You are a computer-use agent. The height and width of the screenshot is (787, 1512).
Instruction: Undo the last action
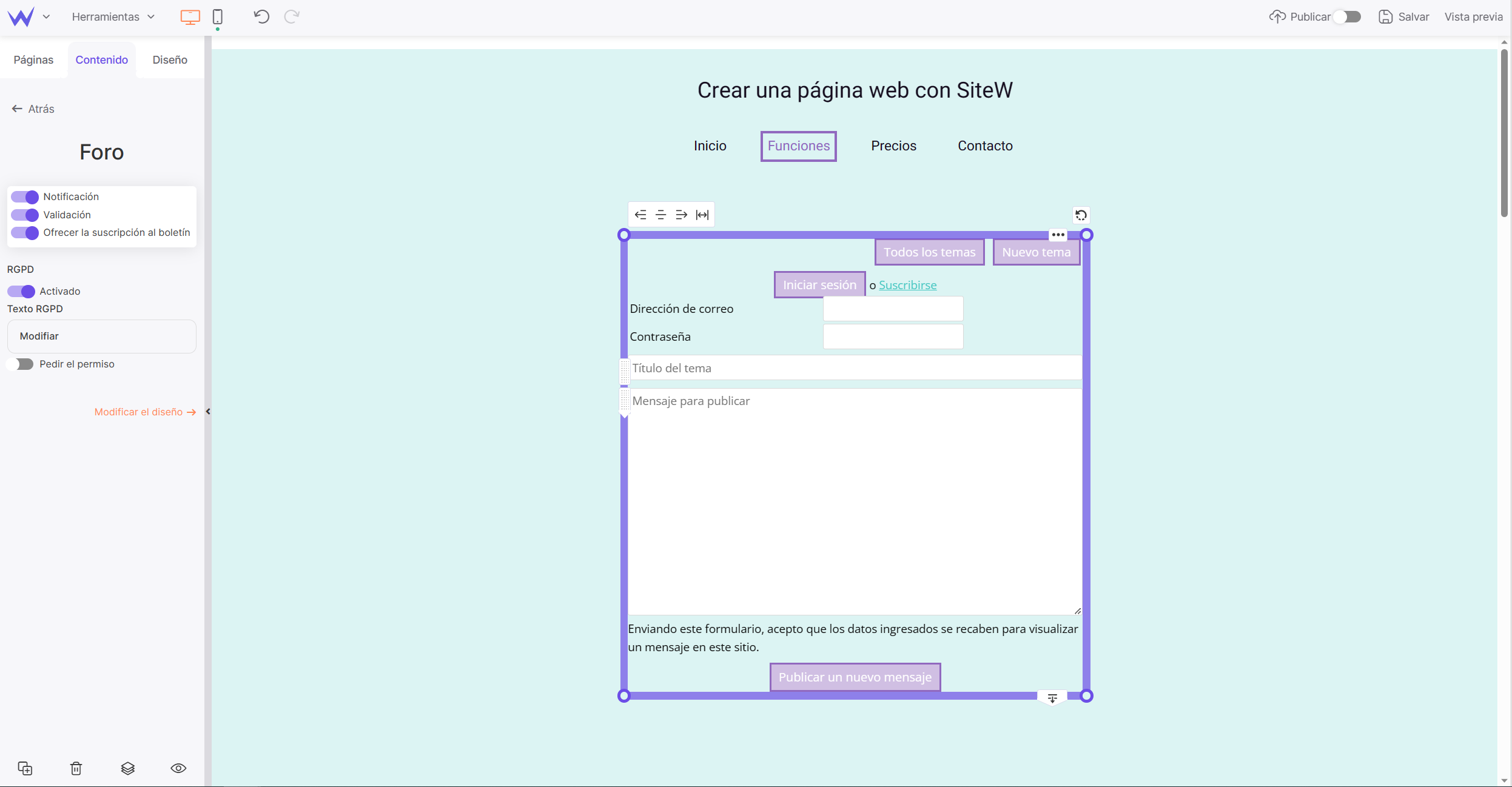261,16
